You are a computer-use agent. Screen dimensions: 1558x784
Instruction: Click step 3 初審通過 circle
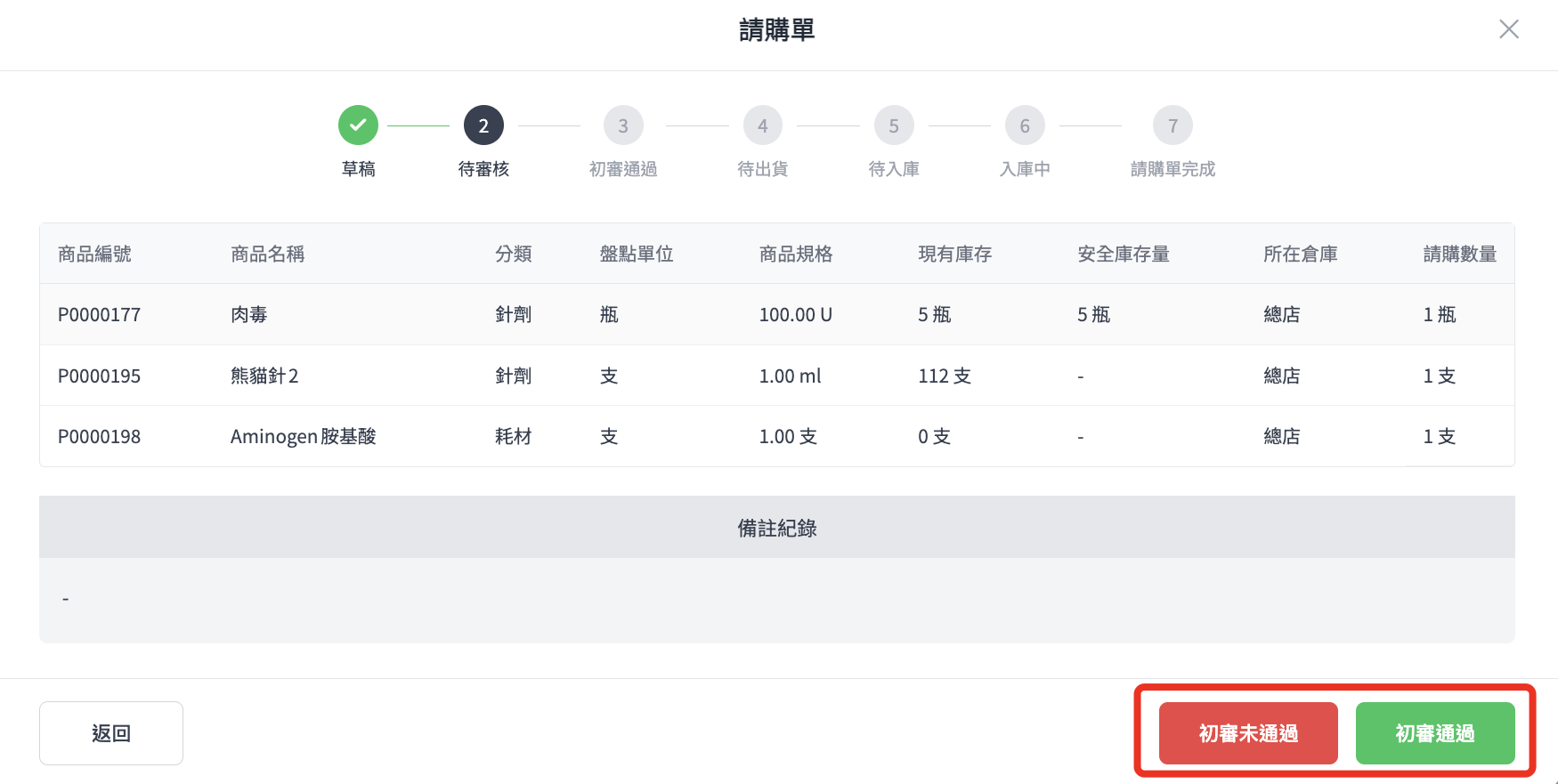pyautogui.click(x=623, y=125)
